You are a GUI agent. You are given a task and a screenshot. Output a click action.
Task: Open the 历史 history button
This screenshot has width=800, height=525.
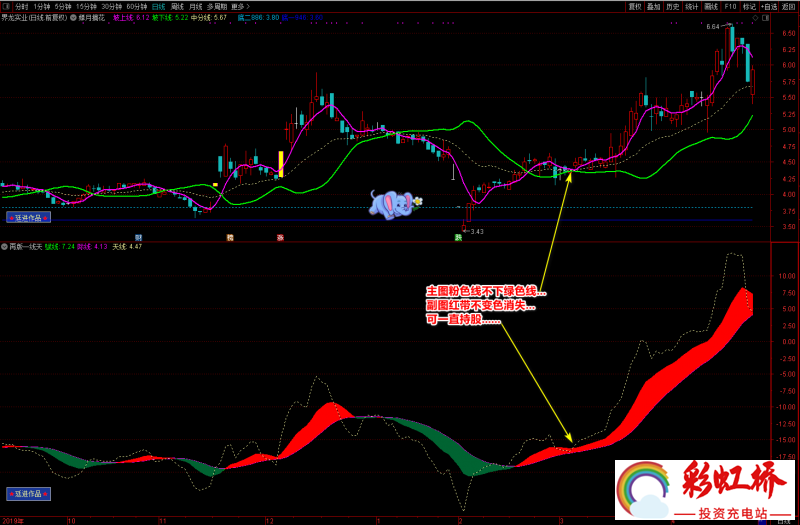(672, 7)
